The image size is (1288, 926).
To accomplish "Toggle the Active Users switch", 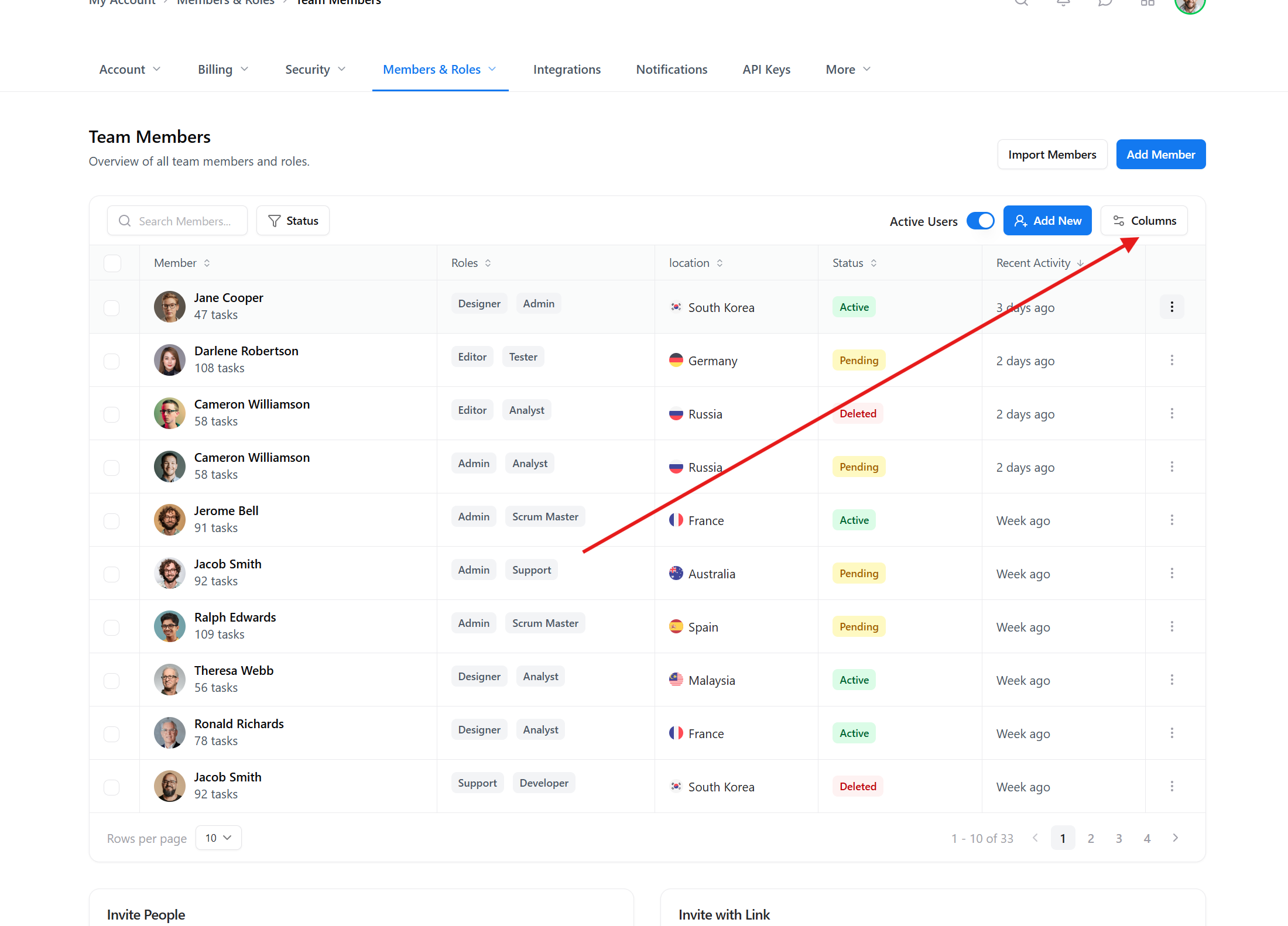I will tap(980, 221).
